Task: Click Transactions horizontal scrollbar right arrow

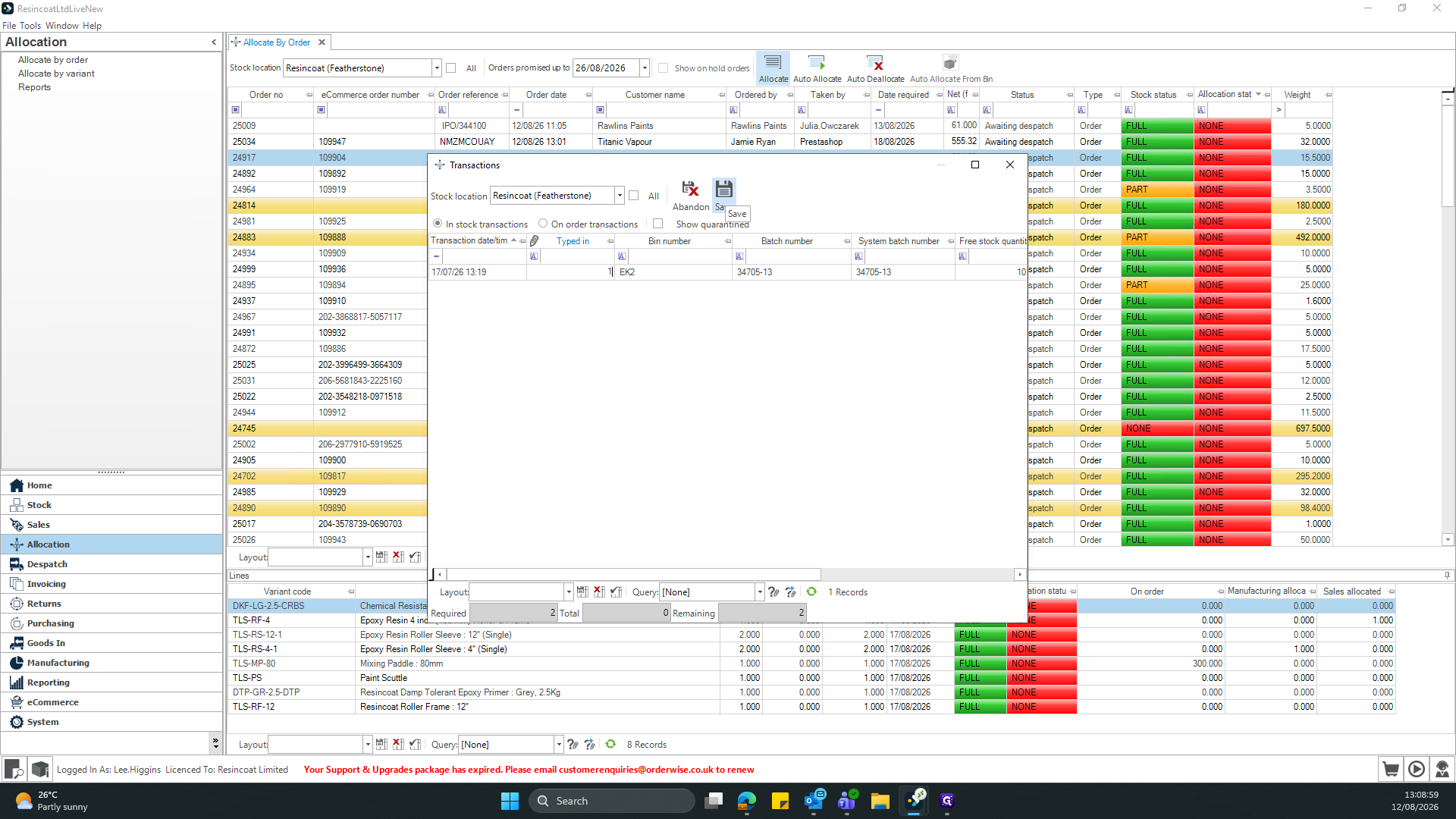Action: pos(1020,575)
